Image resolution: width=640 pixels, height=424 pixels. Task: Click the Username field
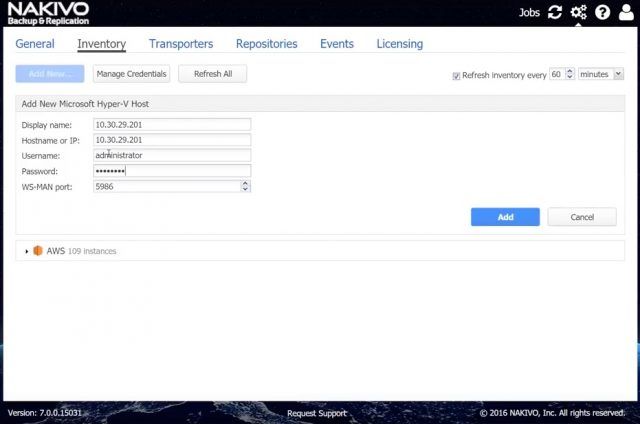172,155
